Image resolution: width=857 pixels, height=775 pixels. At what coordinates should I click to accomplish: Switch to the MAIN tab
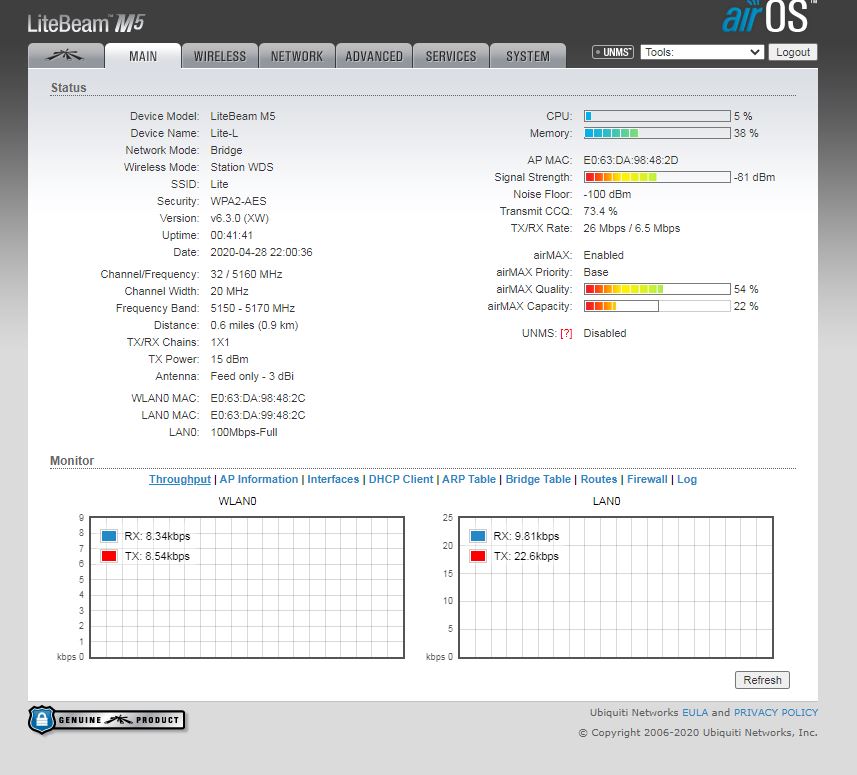click(143, 56)
